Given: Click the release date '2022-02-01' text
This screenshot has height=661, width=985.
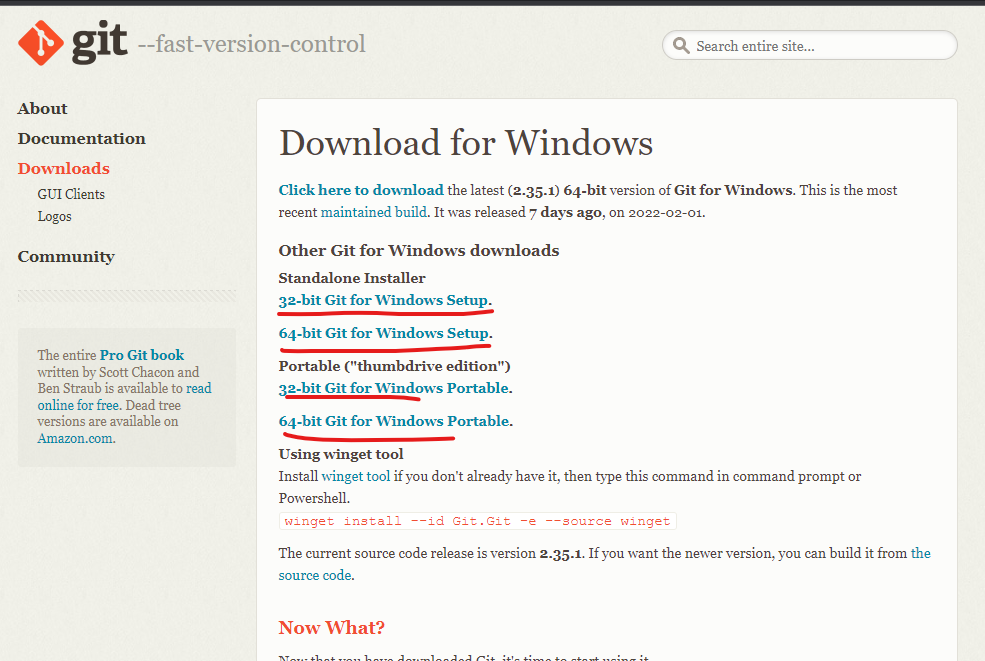Looking at the screenshot, I should point(665,213).
